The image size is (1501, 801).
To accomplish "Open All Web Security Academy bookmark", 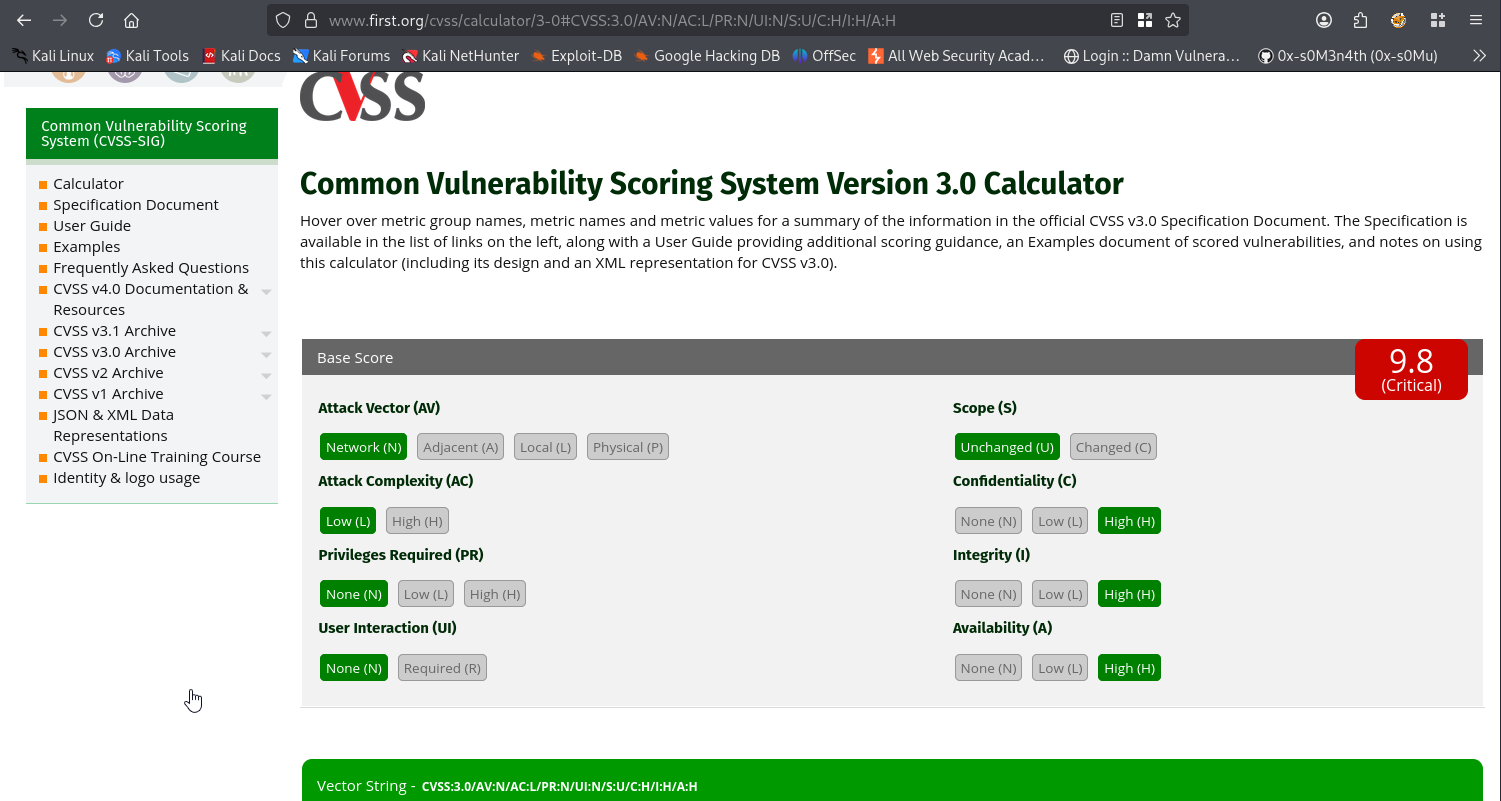I will [956, 56].
